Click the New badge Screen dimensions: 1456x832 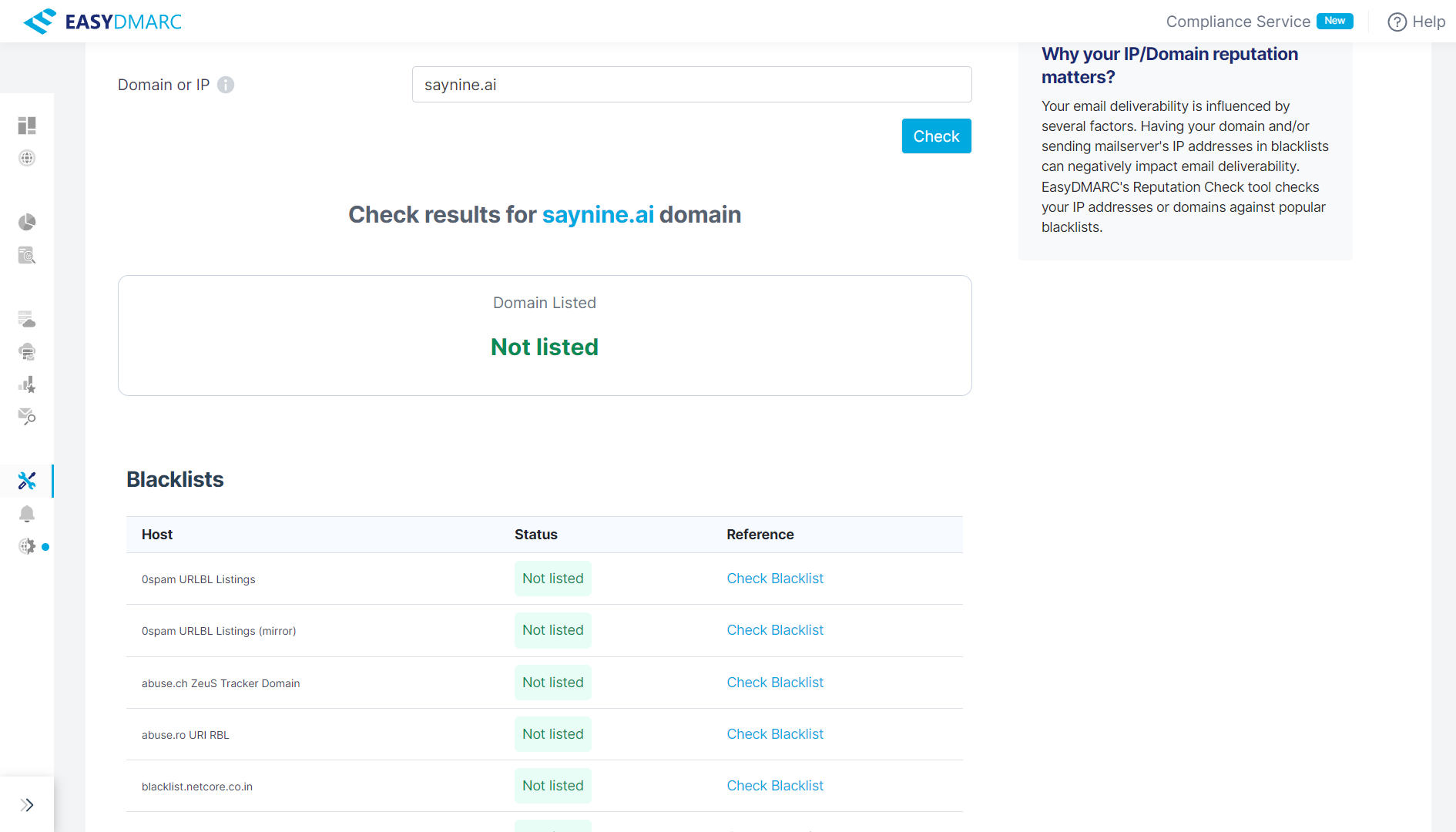1335,21
